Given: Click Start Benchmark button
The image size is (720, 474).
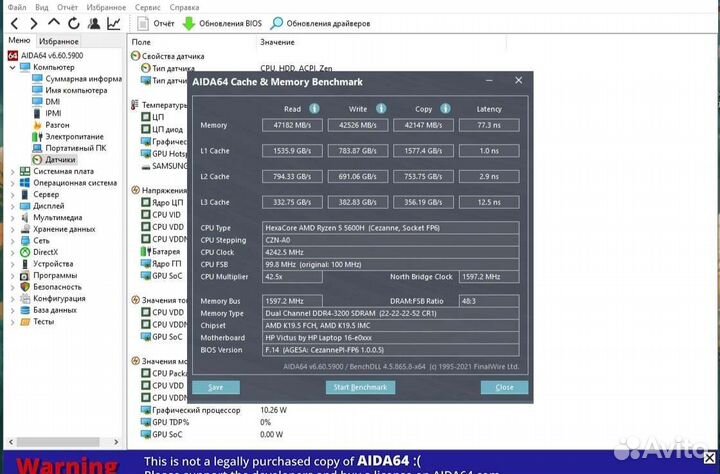Looking at the screenshot, I should 360,387.
